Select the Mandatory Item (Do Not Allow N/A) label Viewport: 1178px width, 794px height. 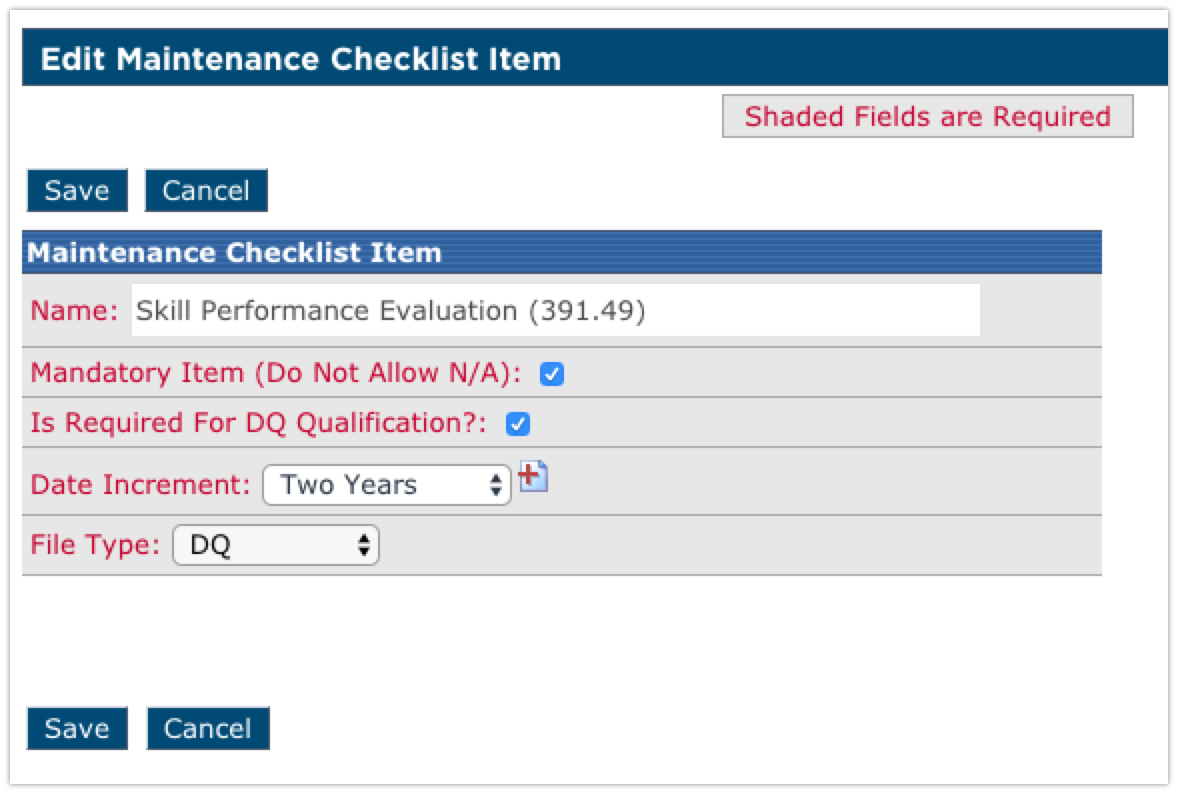click(276, 373)
